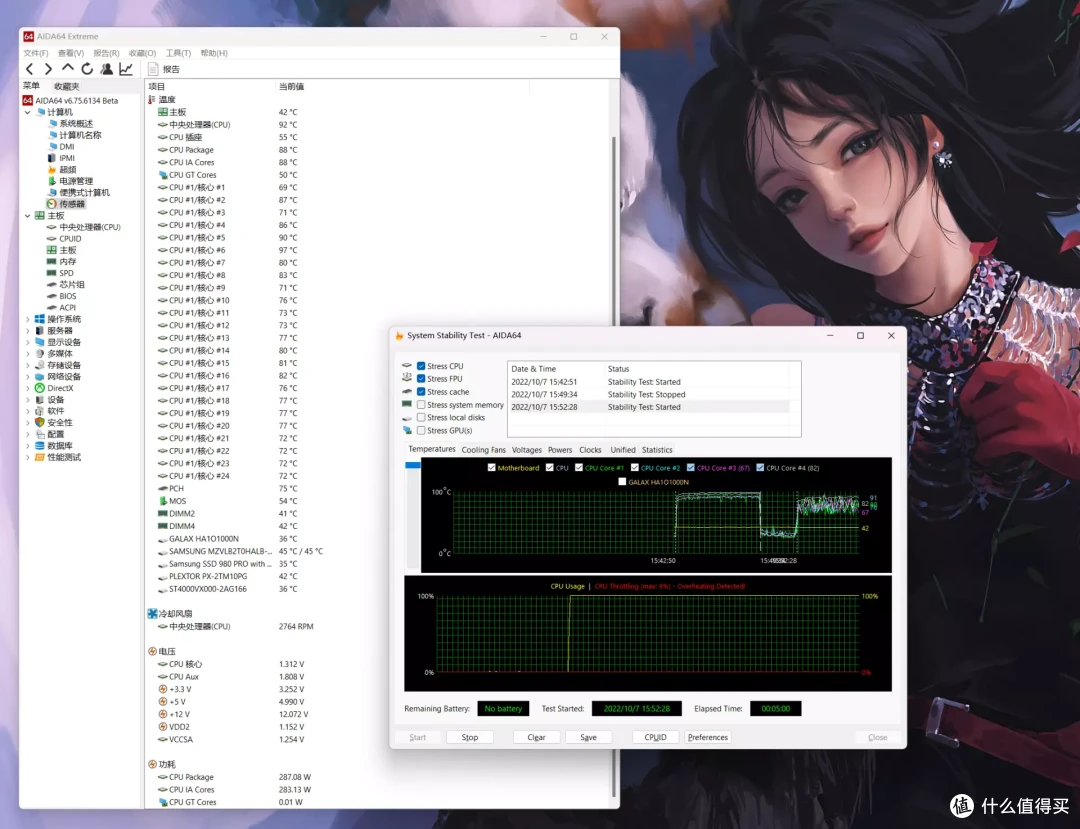1080x829 pixels.
Task: Click the Save button
Action: [x=588, y=737]
